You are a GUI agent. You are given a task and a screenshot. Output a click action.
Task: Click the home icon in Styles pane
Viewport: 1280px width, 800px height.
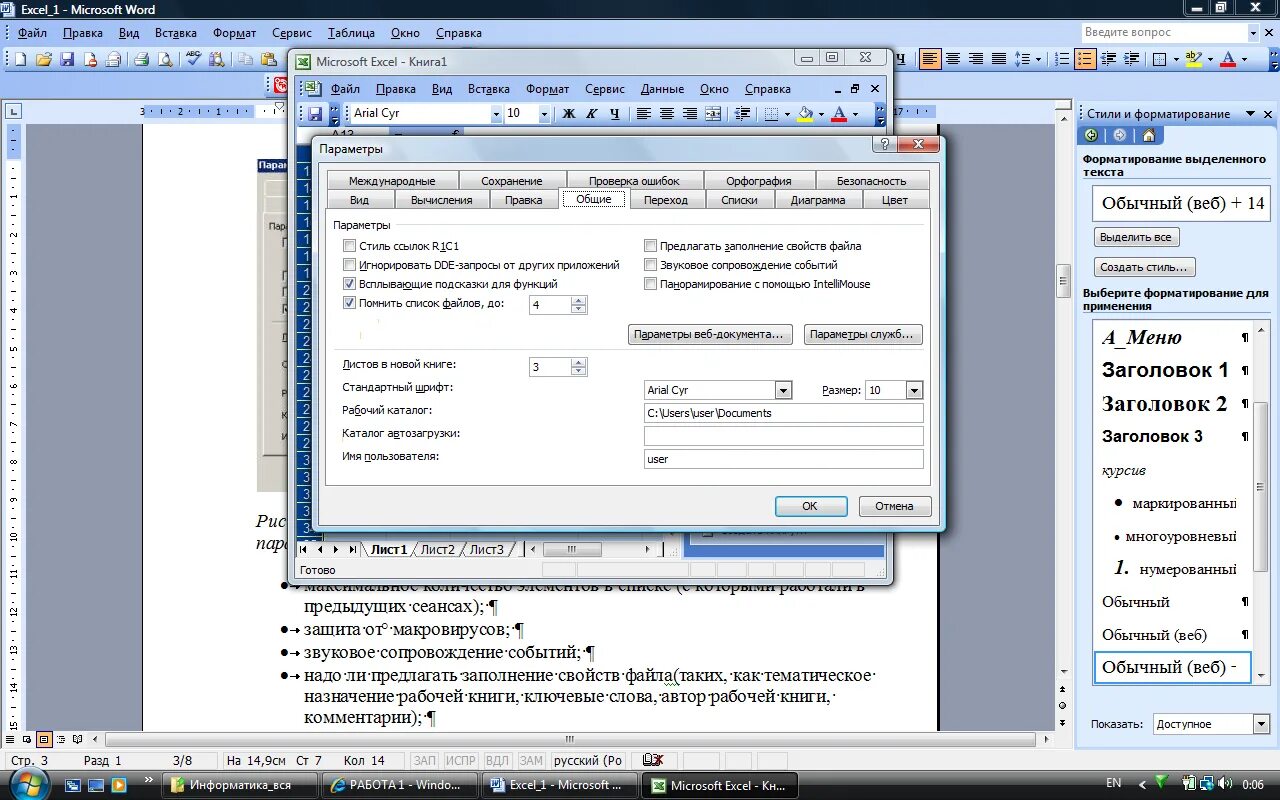[x=1148, y=136]
